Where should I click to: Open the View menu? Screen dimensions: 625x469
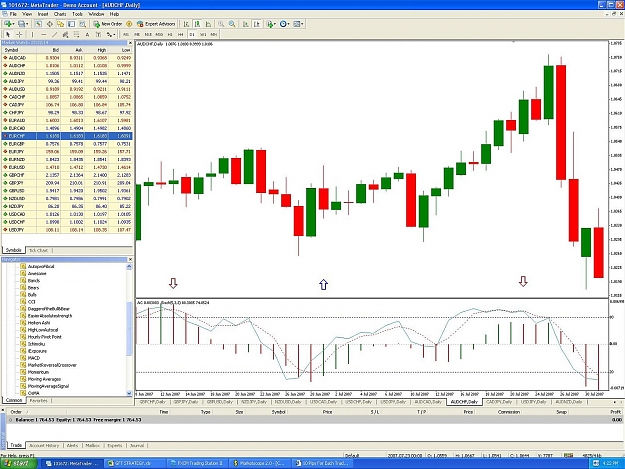[27, 14]
